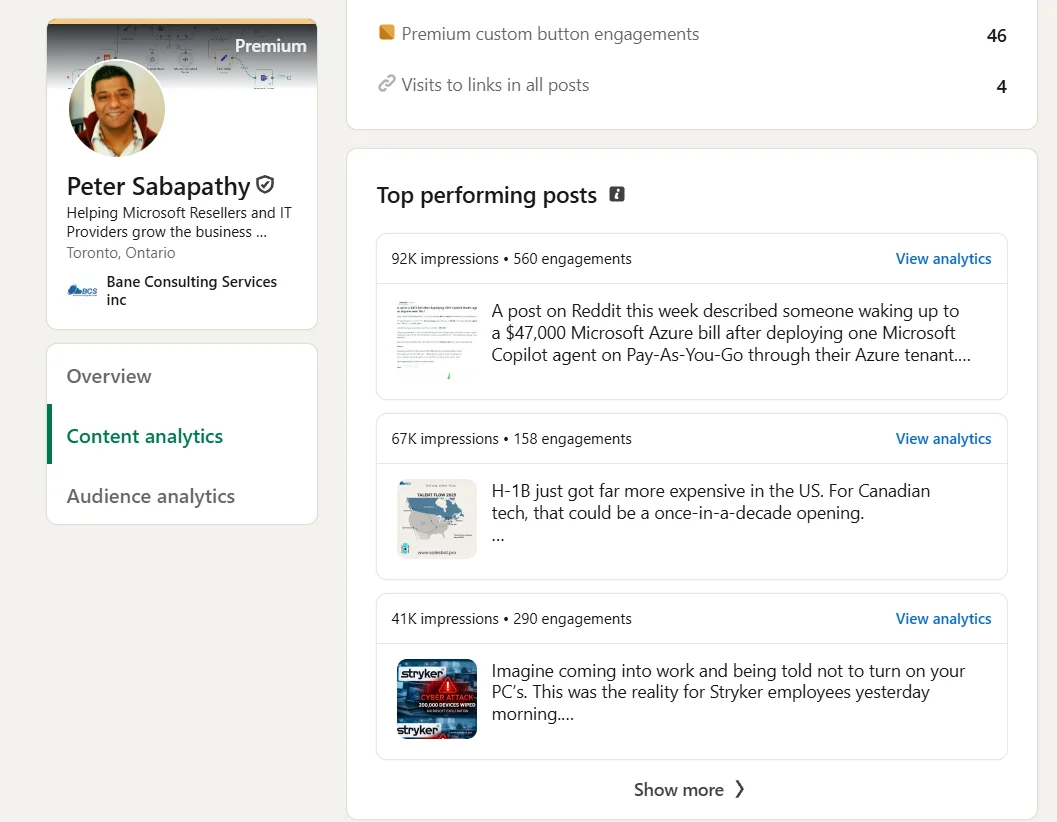The width and height of the screenshot is (1057, 822).
Task: Click the 'Helping Microsoft Resellers' headline text
Action: click(x=179, y=222)
